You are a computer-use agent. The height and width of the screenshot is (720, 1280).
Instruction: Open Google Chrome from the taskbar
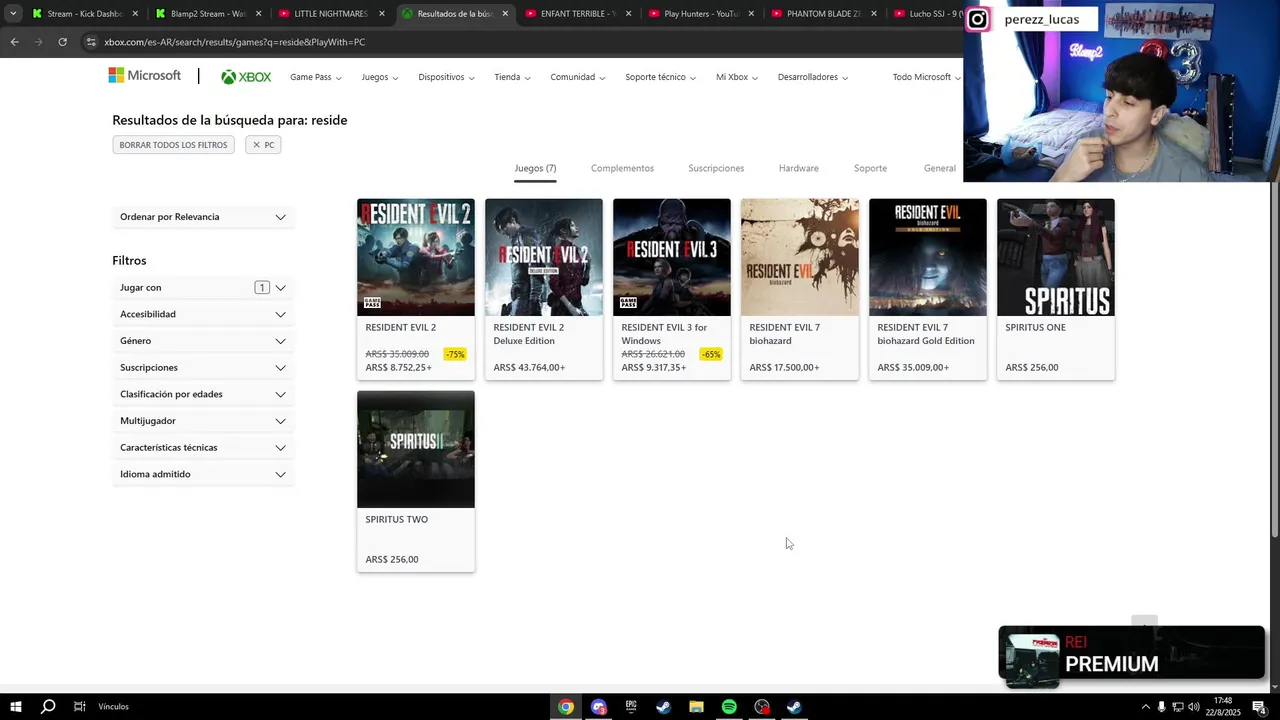pyautogui.click(x=566, y=707)
